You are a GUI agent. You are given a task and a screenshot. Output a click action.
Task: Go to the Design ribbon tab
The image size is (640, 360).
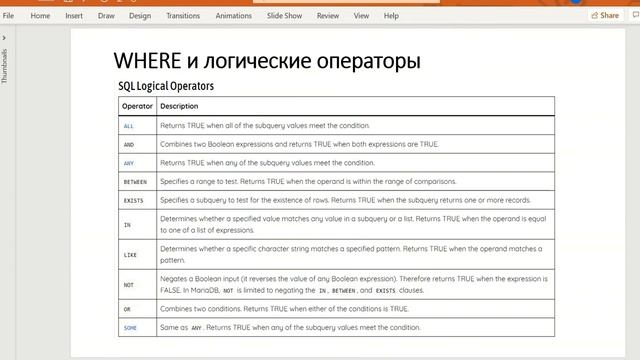tap(140, 16)
